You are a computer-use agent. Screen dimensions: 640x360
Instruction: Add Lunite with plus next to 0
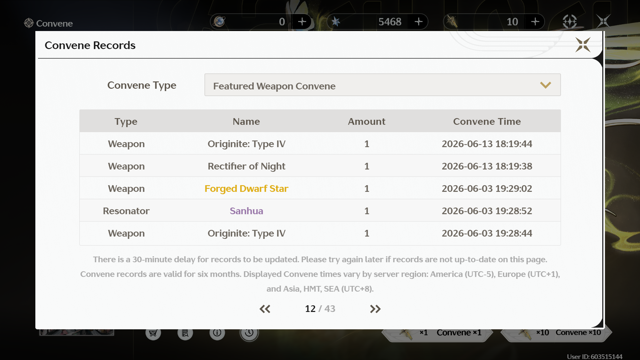click(302, 22)
